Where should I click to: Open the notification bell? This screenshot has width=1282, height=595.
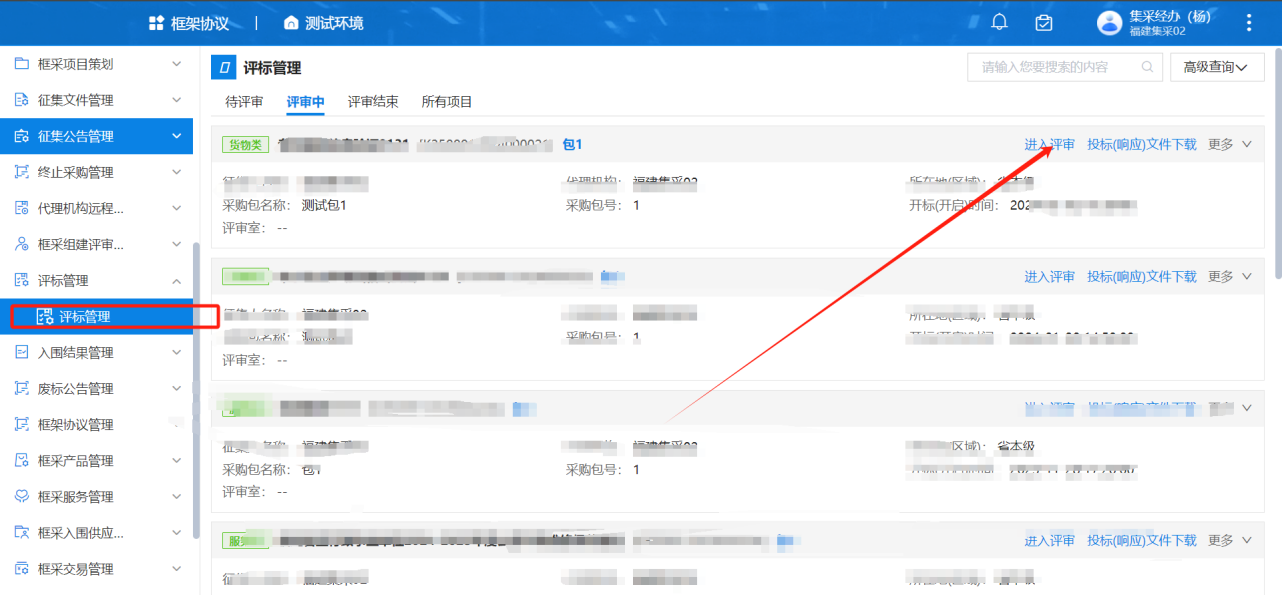999,22
